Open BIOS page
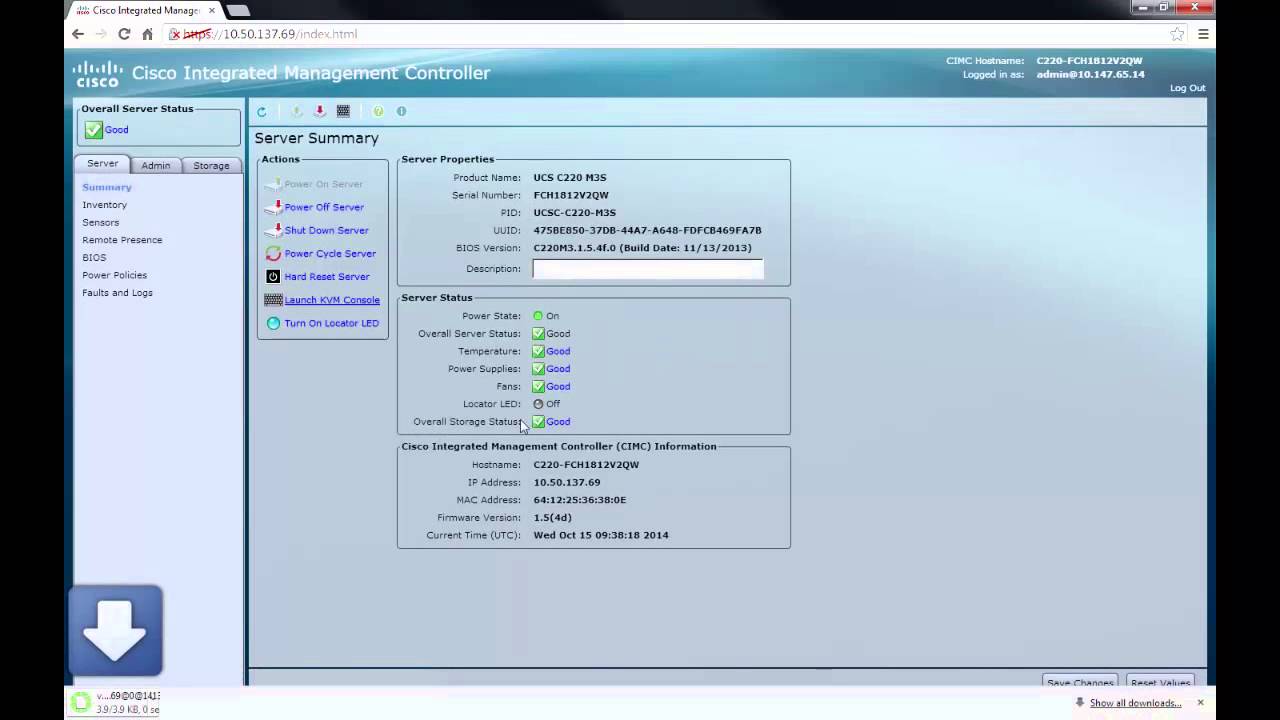 coord(94,258)
